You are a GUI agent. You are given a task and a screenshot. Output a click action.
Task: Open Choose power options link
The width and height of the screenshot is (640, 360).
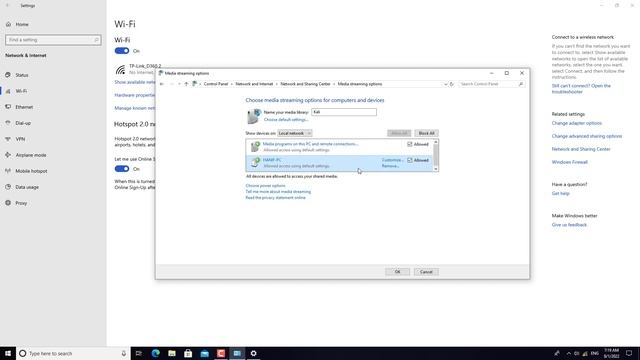point(265,186)
